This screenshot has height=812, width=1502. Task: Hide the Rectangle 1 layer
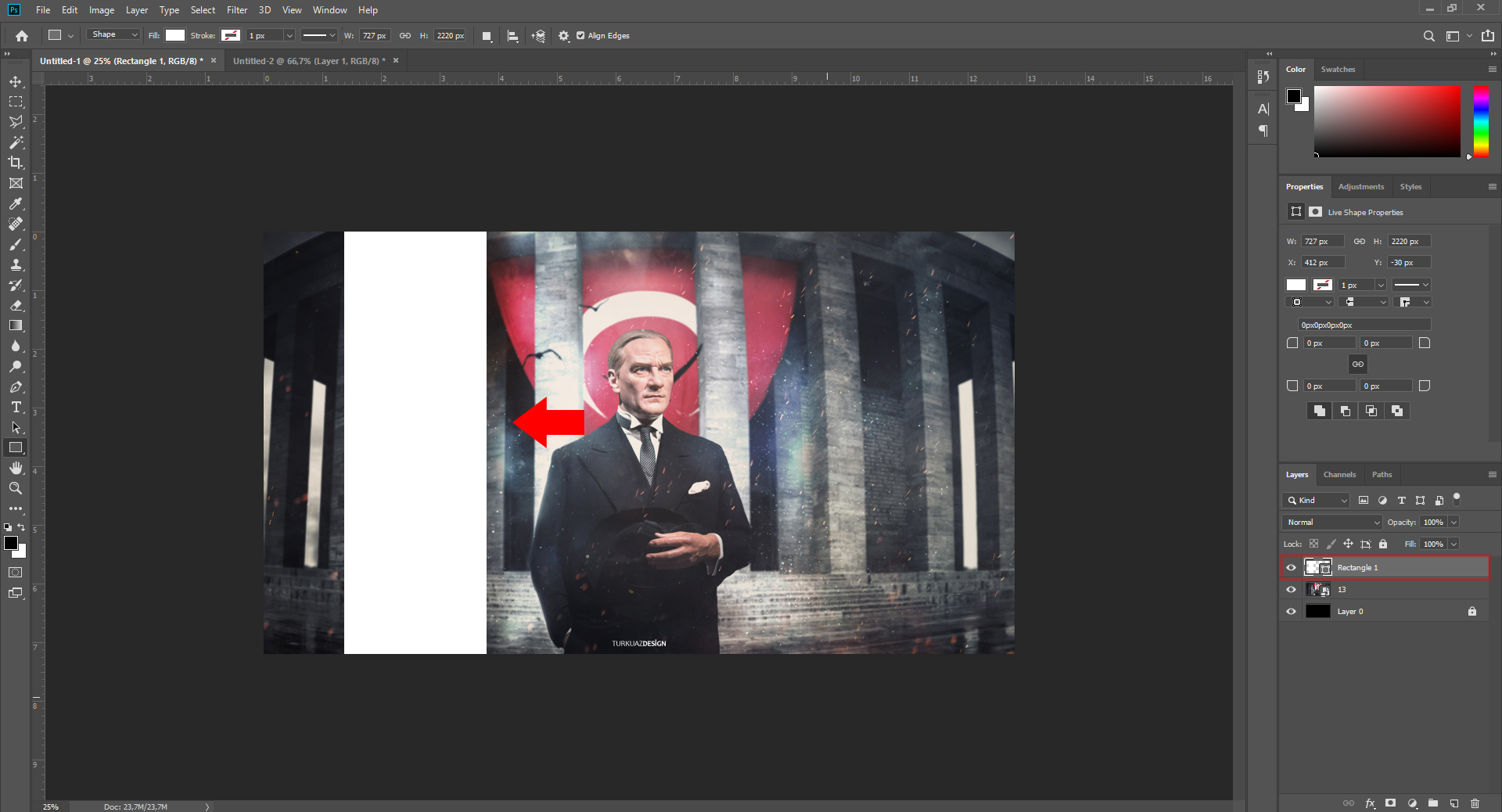click(1292, 568)
